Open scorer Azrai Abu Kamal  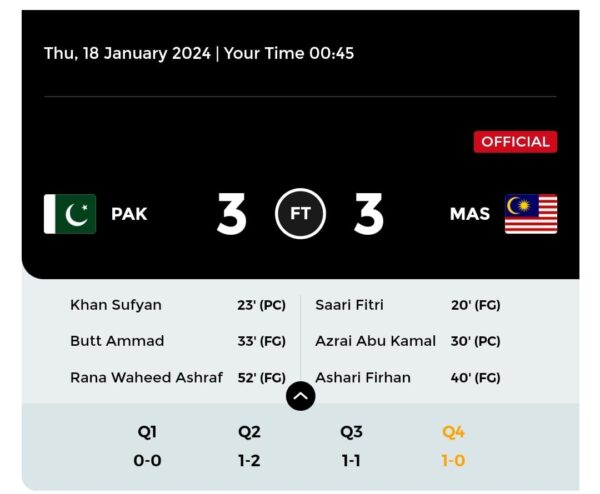coord(375,341)
